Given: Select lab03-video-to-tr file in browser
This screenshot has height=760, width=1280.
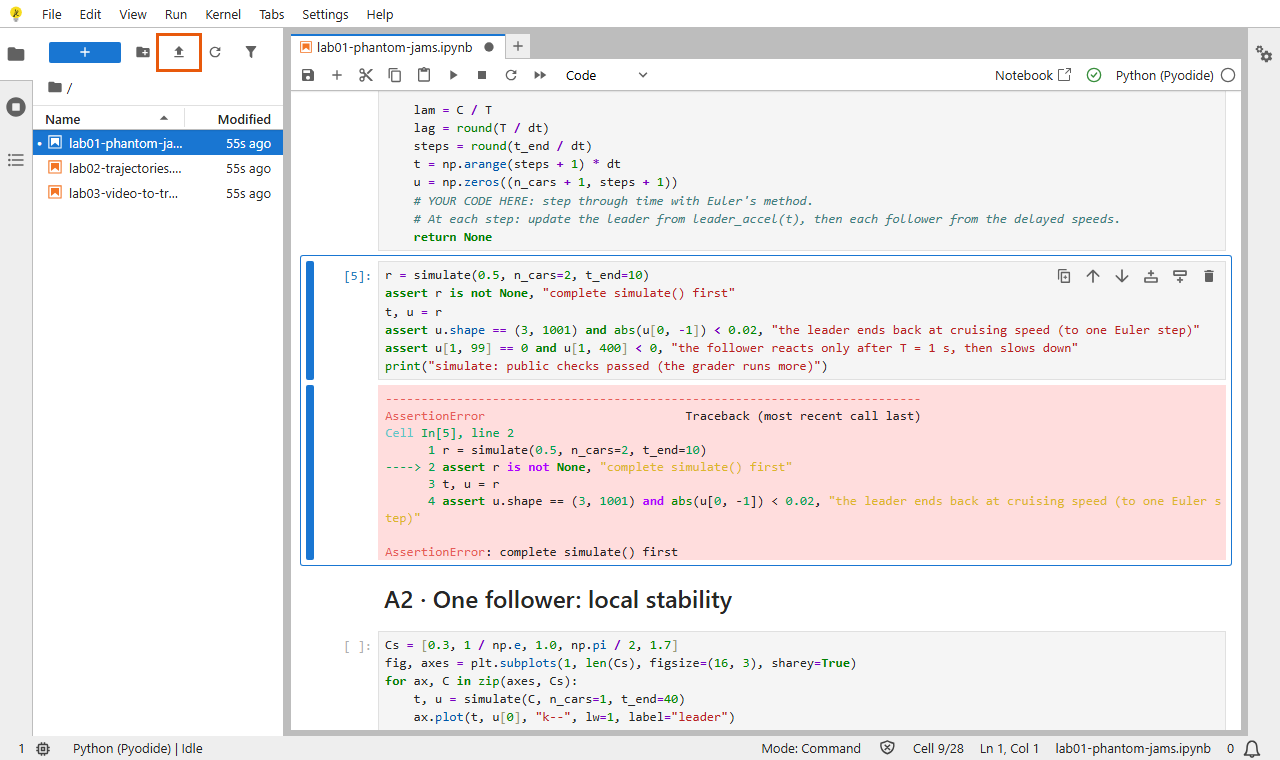Looking at the screenshot, I should (159, 193).
